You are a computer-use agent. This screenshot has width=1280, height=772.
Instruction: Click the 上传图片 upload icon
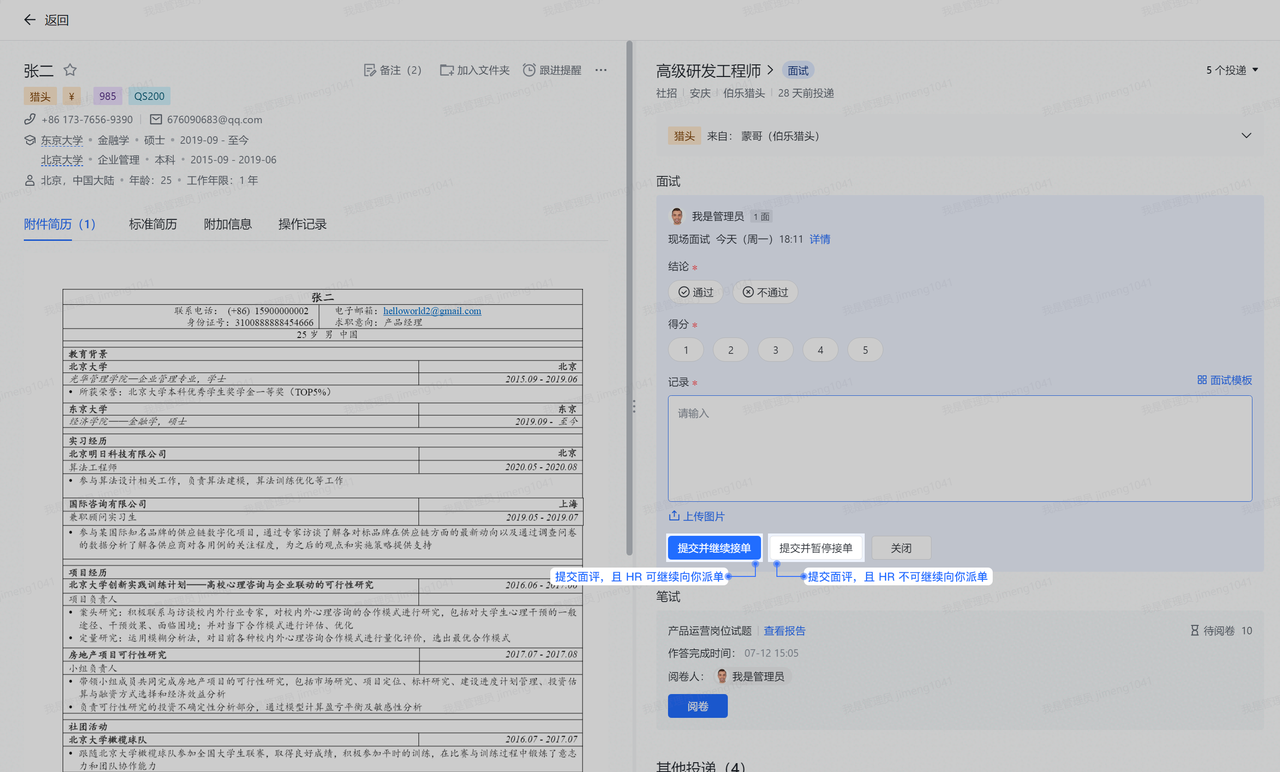tap(675, 517)
